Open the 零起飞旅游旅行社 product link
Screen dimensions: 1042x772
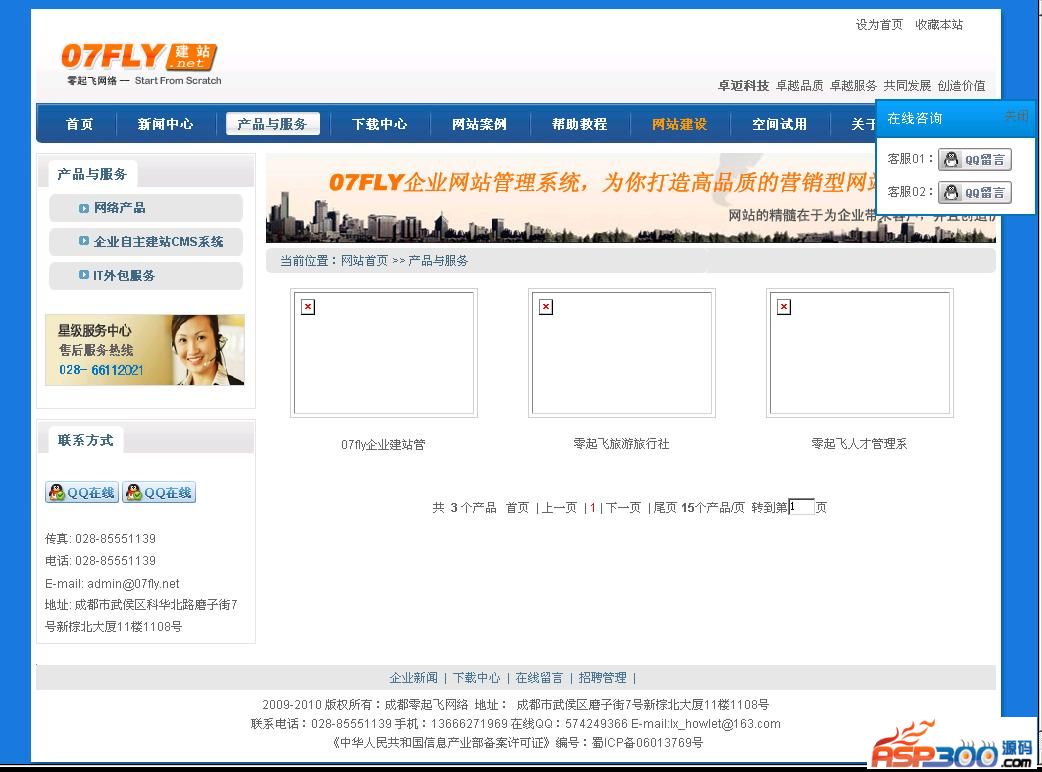(x=621, y=444)
